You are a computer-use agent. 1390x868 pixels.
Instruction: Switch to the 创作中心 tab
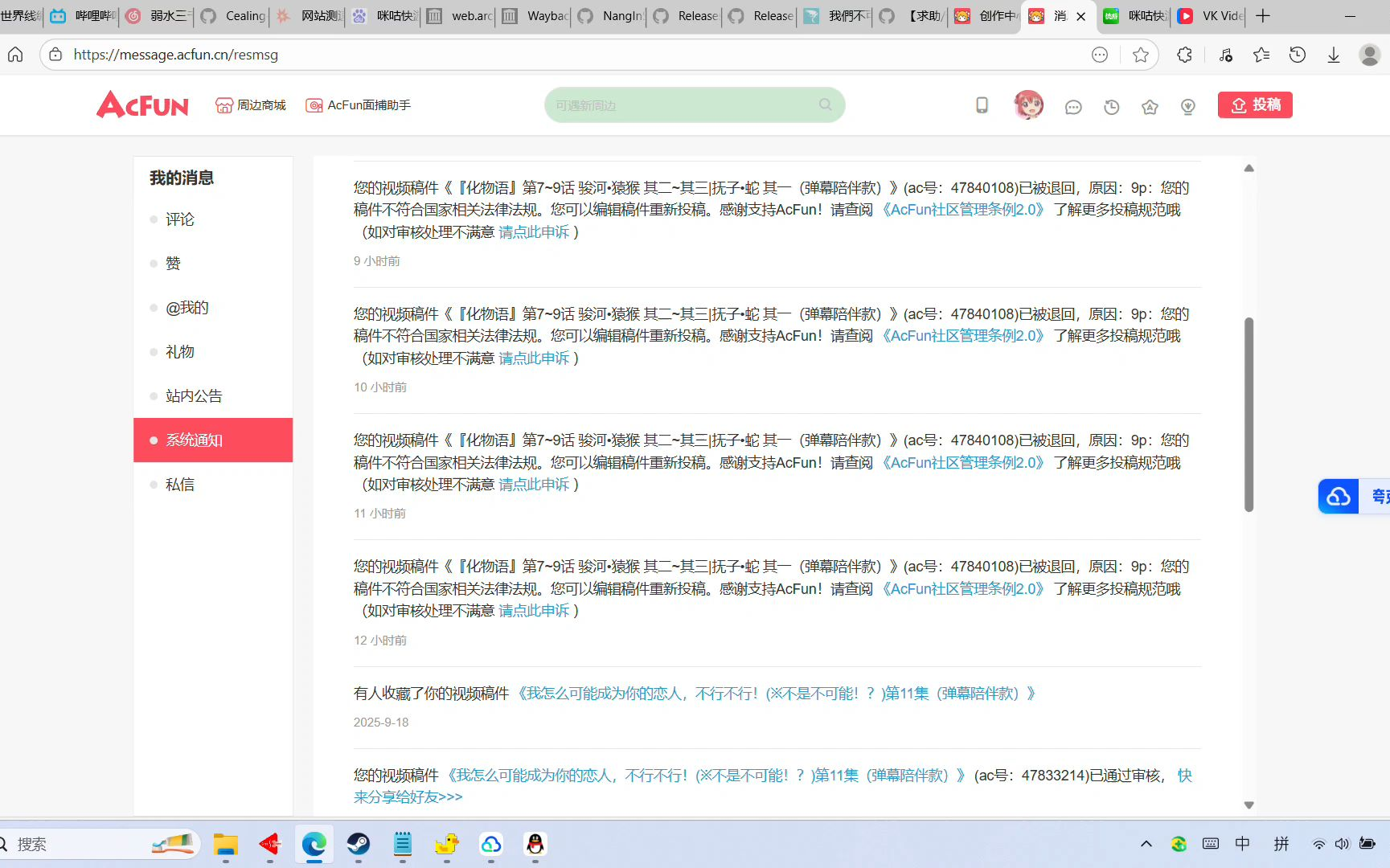(x=985, y=16)
